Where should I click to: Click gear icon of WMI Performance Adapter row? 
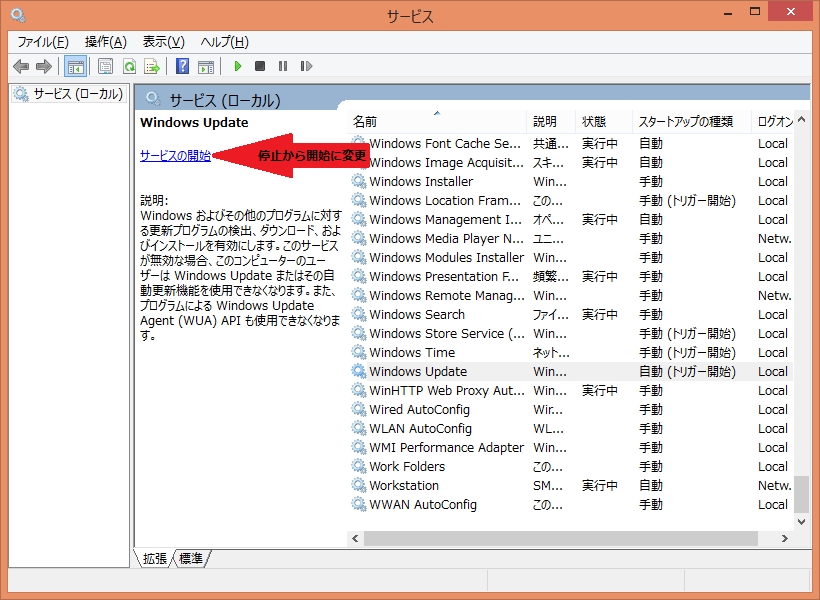point(359,447)
